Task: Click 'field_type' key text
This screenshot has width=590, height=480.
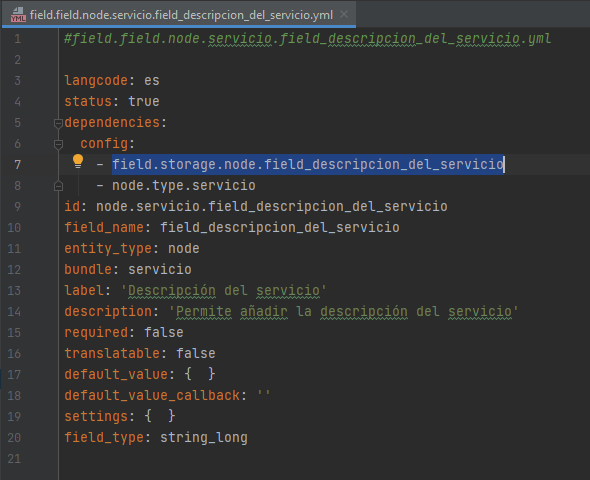Action: click(104, 437)
